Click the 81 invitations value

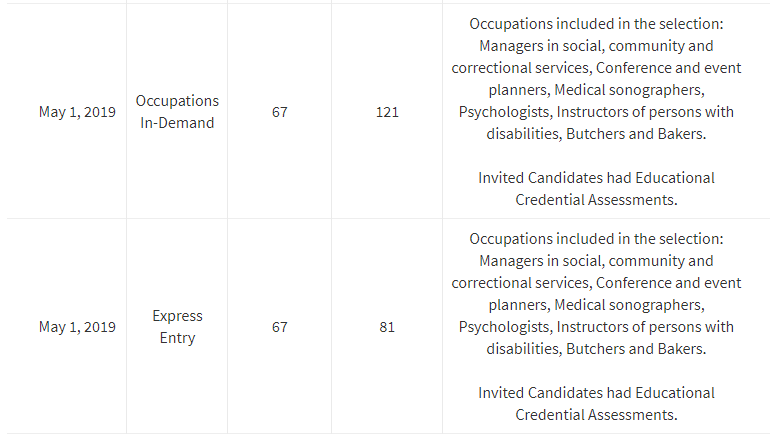387,327
